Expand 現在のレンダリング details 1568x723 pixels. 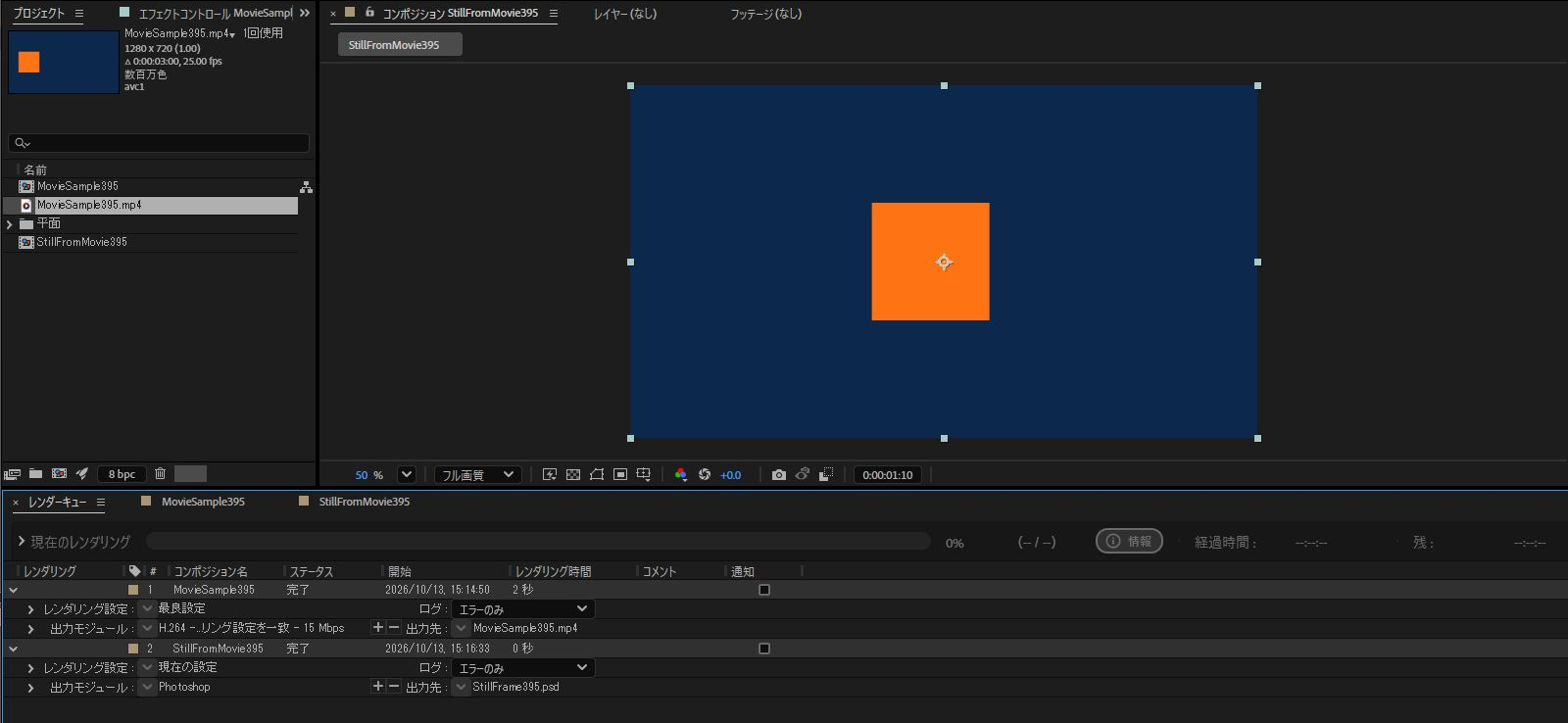[22, 542]
